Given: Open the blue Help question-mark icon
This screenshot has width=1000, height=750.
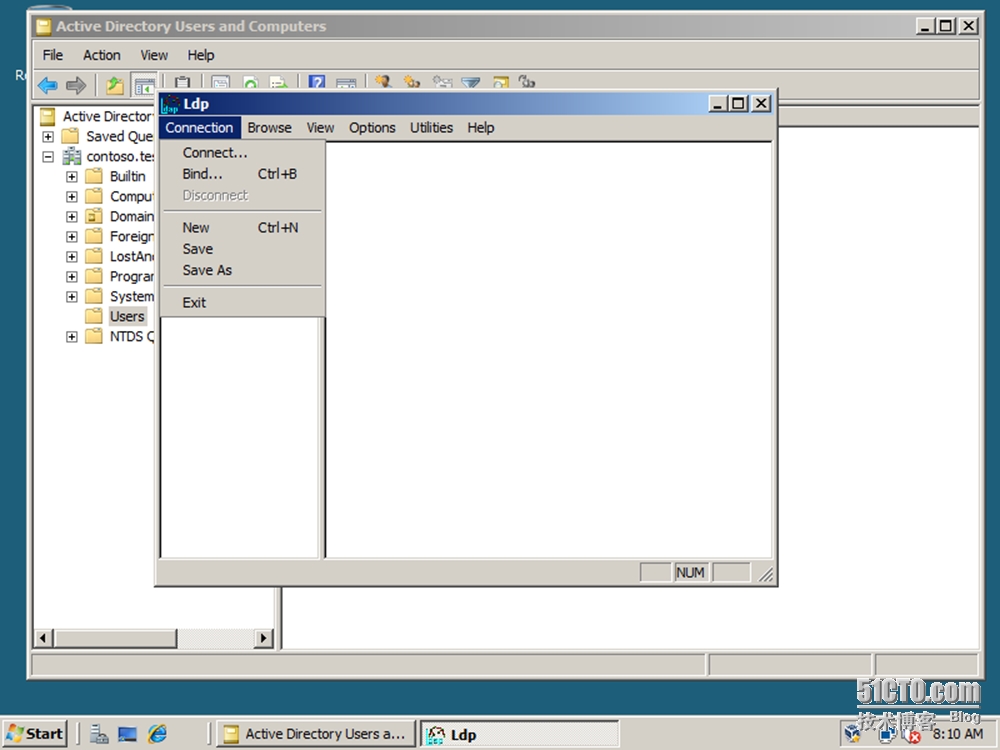Looking at the screenshot, I should [317, 82].
